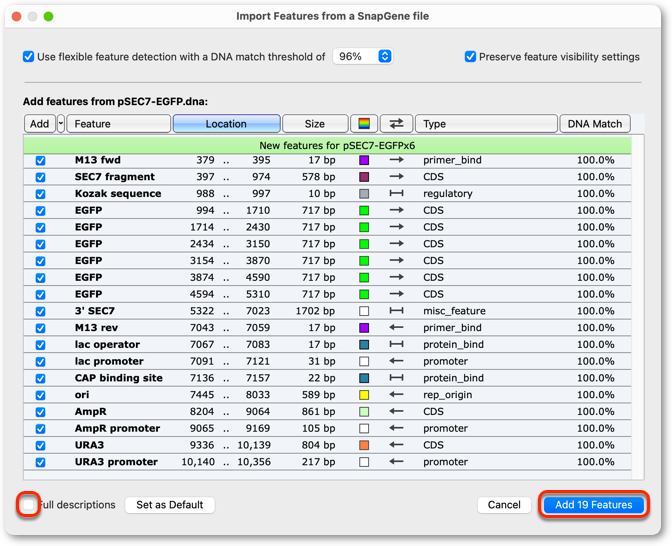Open the Add column dropdown arrow
The width and height of the screenshot is (672, 546).
[61, 124]
